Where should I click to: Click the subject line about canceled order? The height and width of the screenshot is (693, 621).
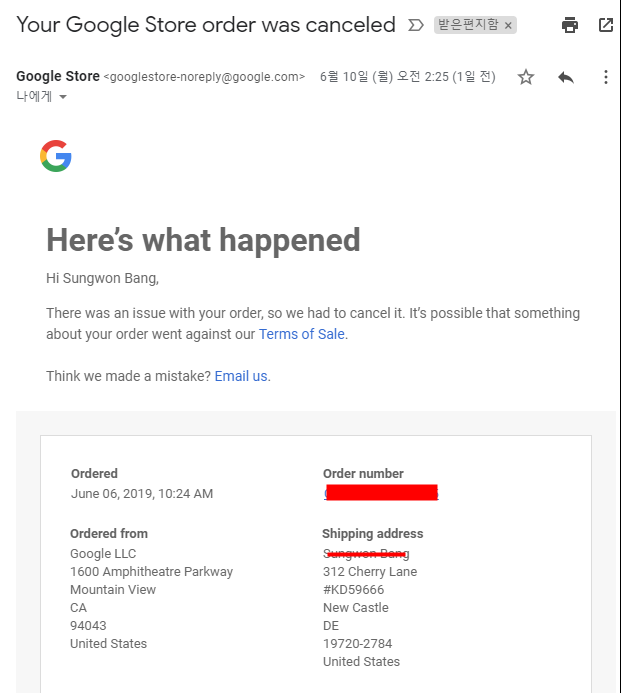tap(206, 25)
